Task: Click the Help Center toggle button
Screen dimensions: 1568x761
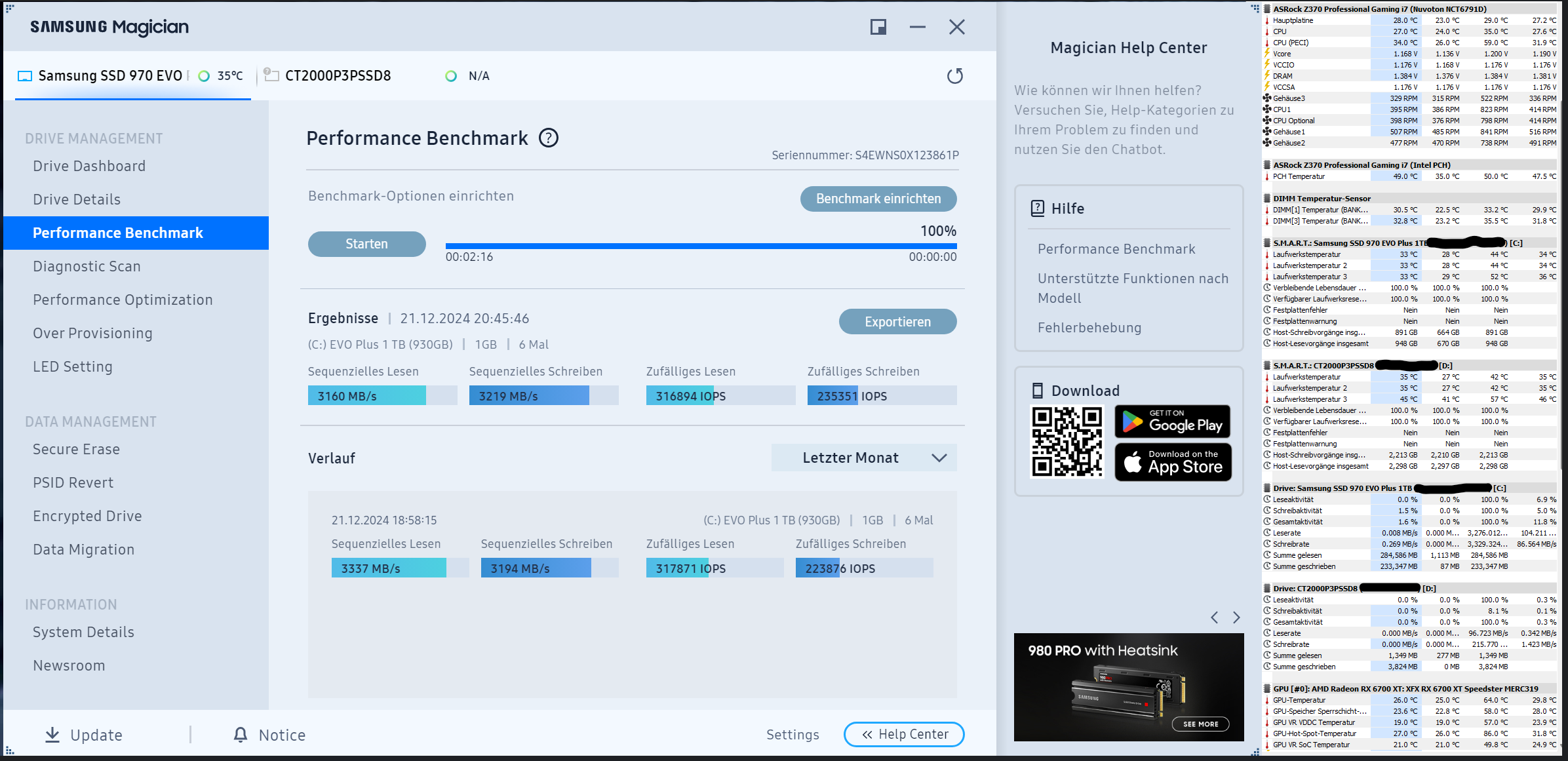Action: [904, 734]
